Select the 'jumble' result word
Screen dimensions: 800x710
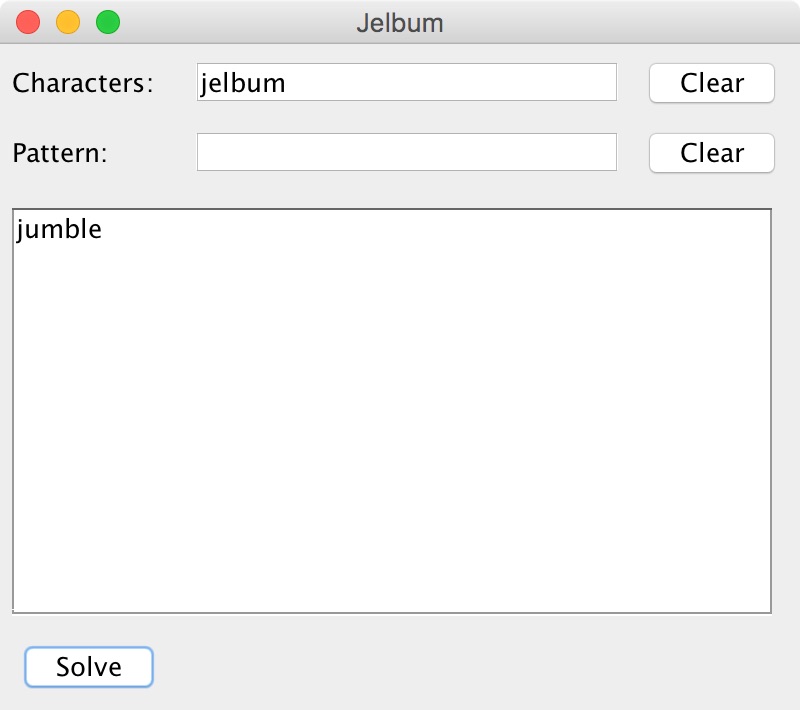tap(60, 229)
